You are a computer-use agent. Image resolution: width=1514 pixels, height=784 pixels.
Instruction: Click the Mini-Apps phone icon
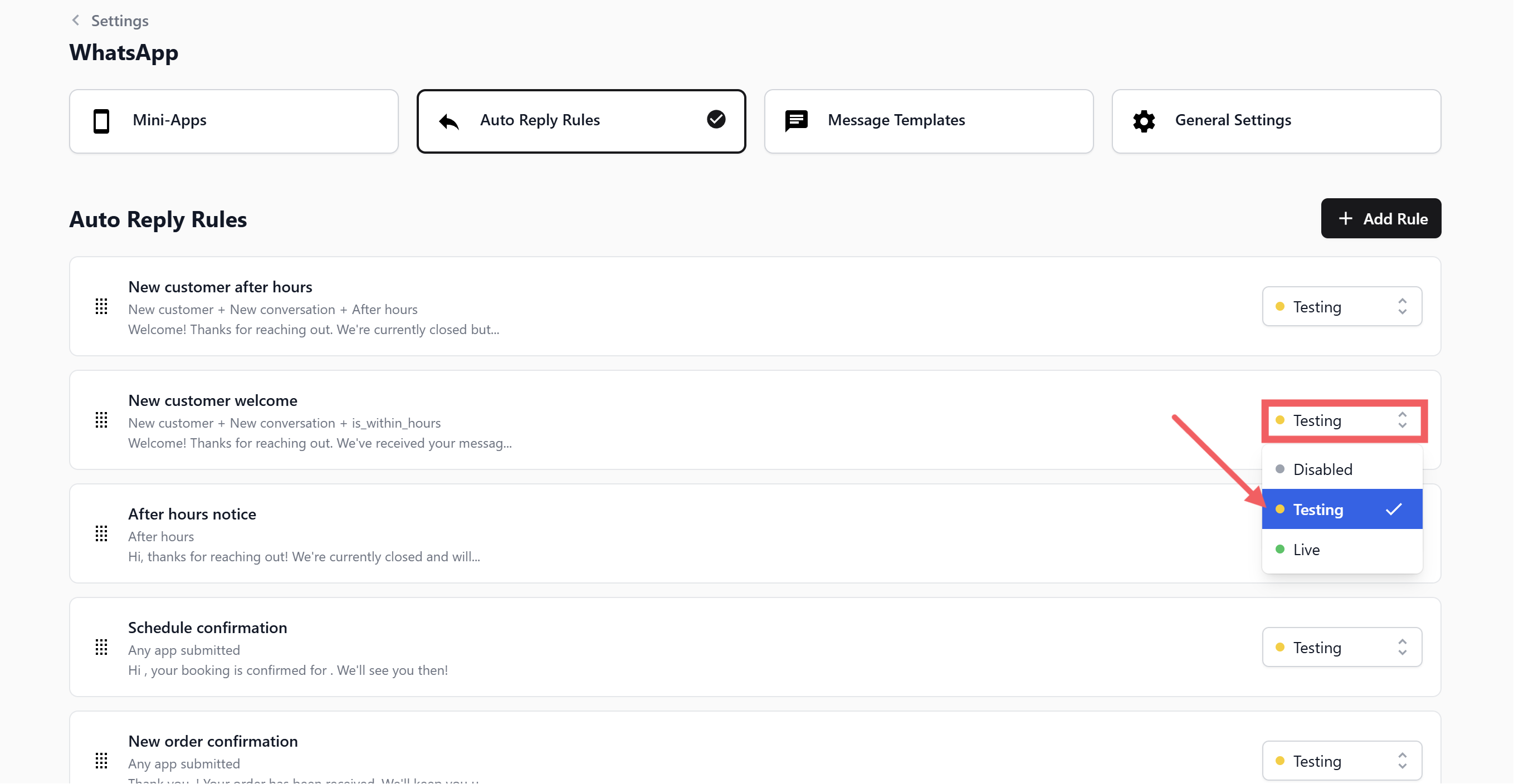(101, 120)
